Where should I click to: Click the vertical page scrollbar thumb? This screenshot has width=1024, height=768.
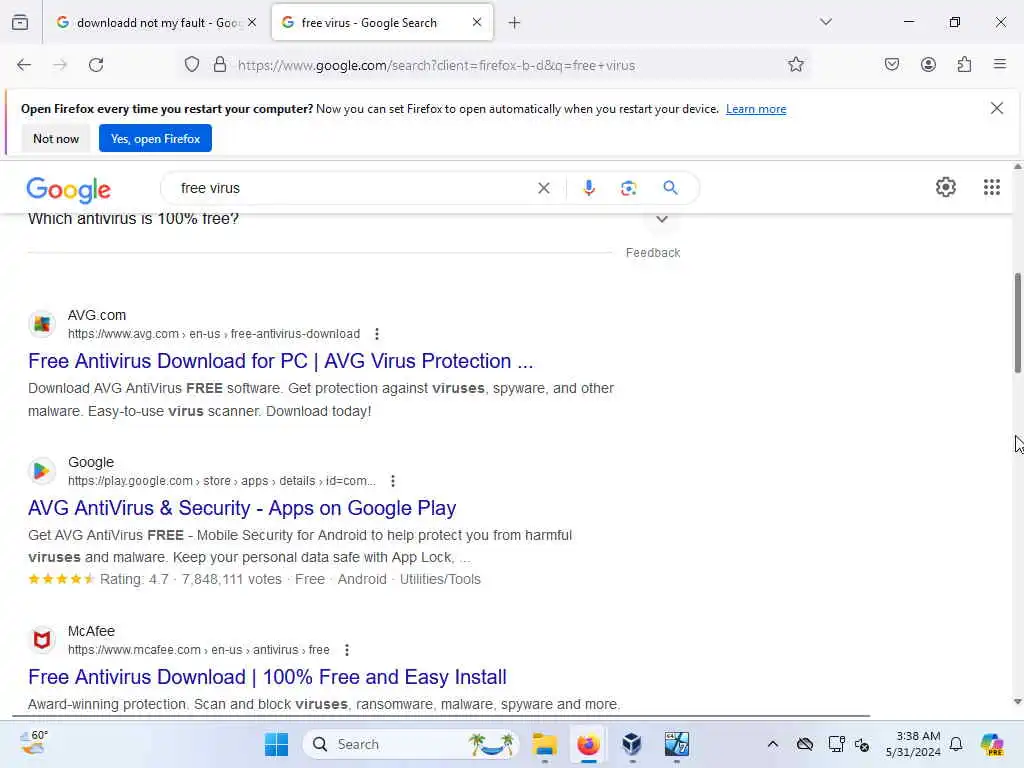(1017, 323)
